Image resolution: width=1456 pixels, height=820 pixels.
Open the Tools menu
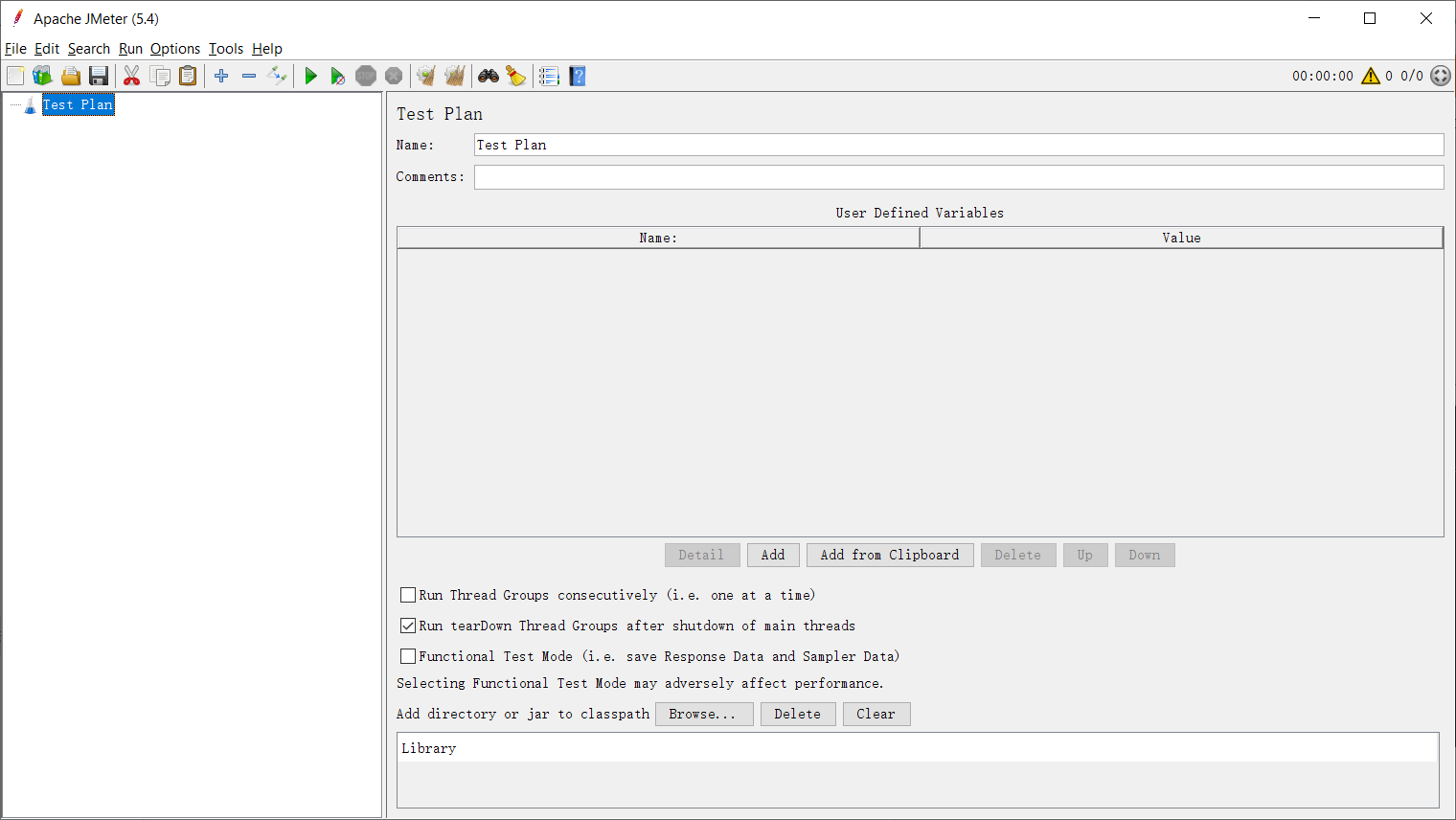(x=226, y=49)
